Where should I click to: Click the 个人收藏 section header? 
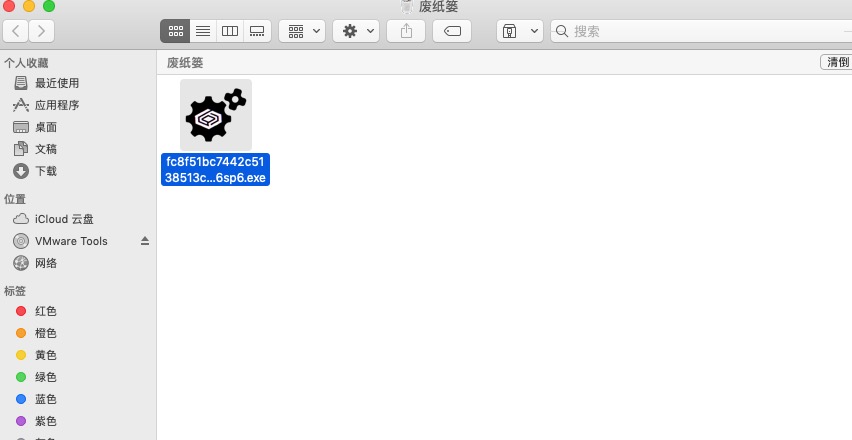[26, 63]
